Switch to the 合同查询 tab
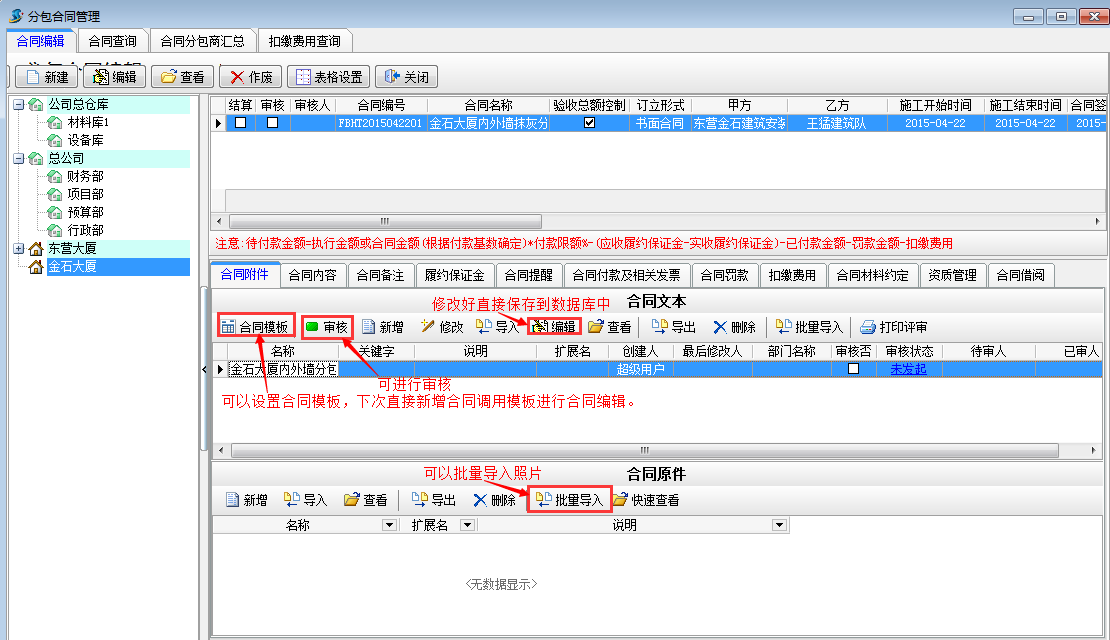This screenshot has height=640, width=1110. point(112,41)
